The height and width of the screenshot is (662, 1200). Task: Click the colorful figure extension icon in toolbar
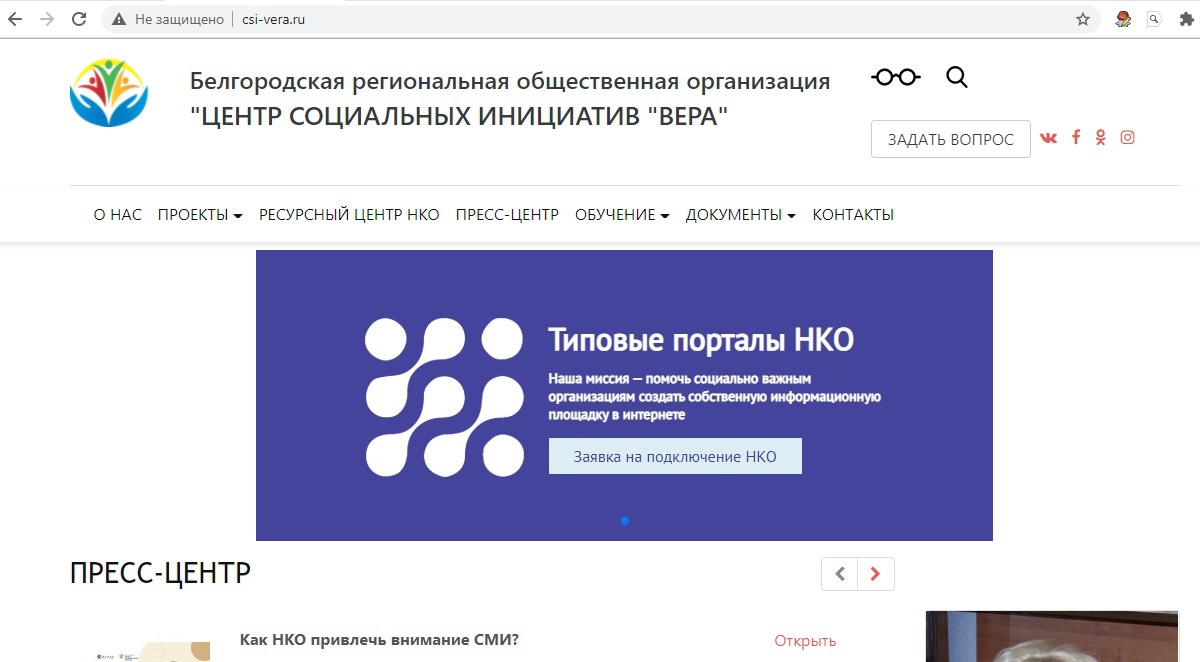coord(1124,19)
